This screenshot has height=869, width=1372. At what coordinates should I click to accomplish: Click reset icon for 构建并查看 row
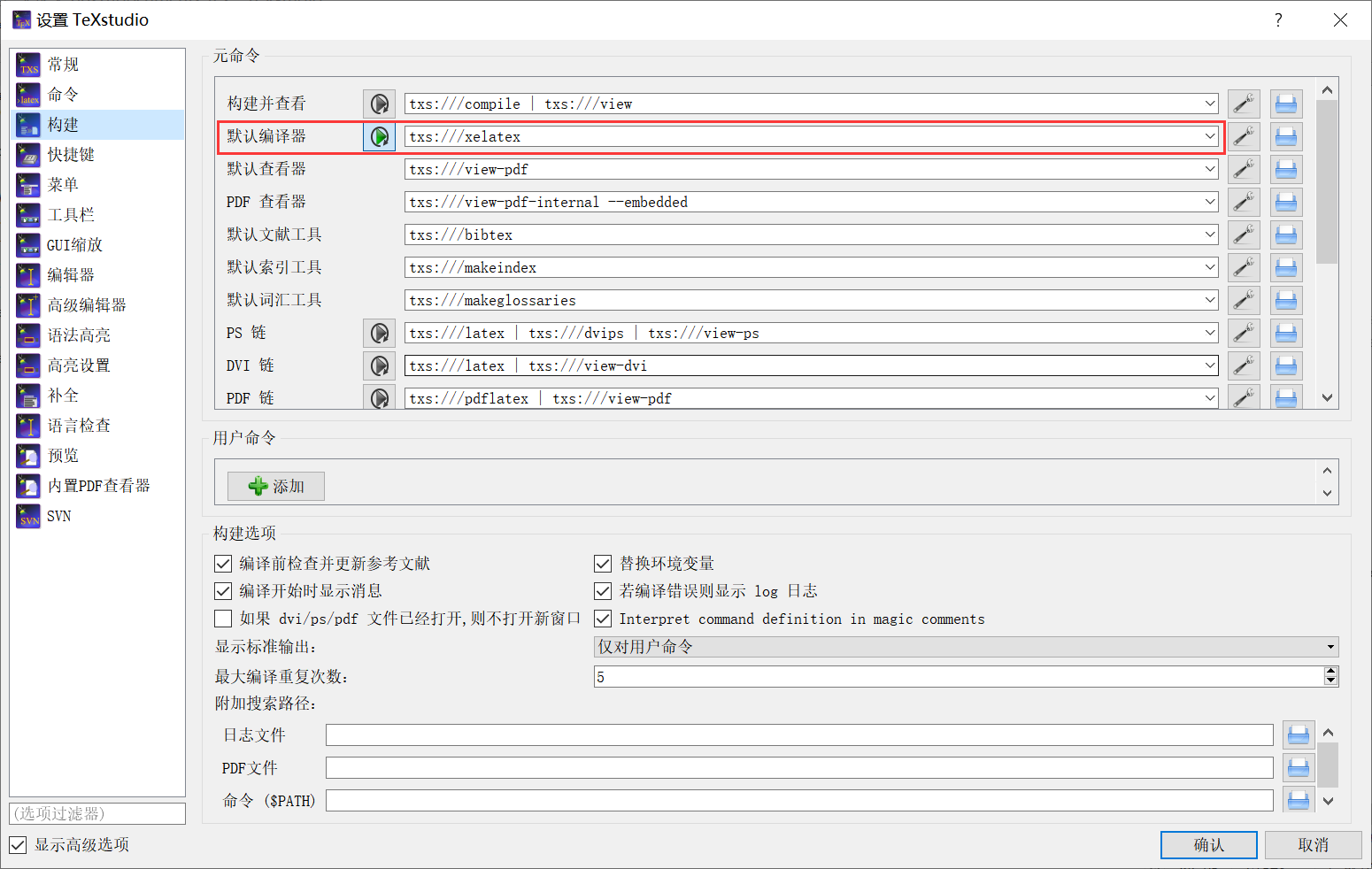click(x=1286, y=104)
